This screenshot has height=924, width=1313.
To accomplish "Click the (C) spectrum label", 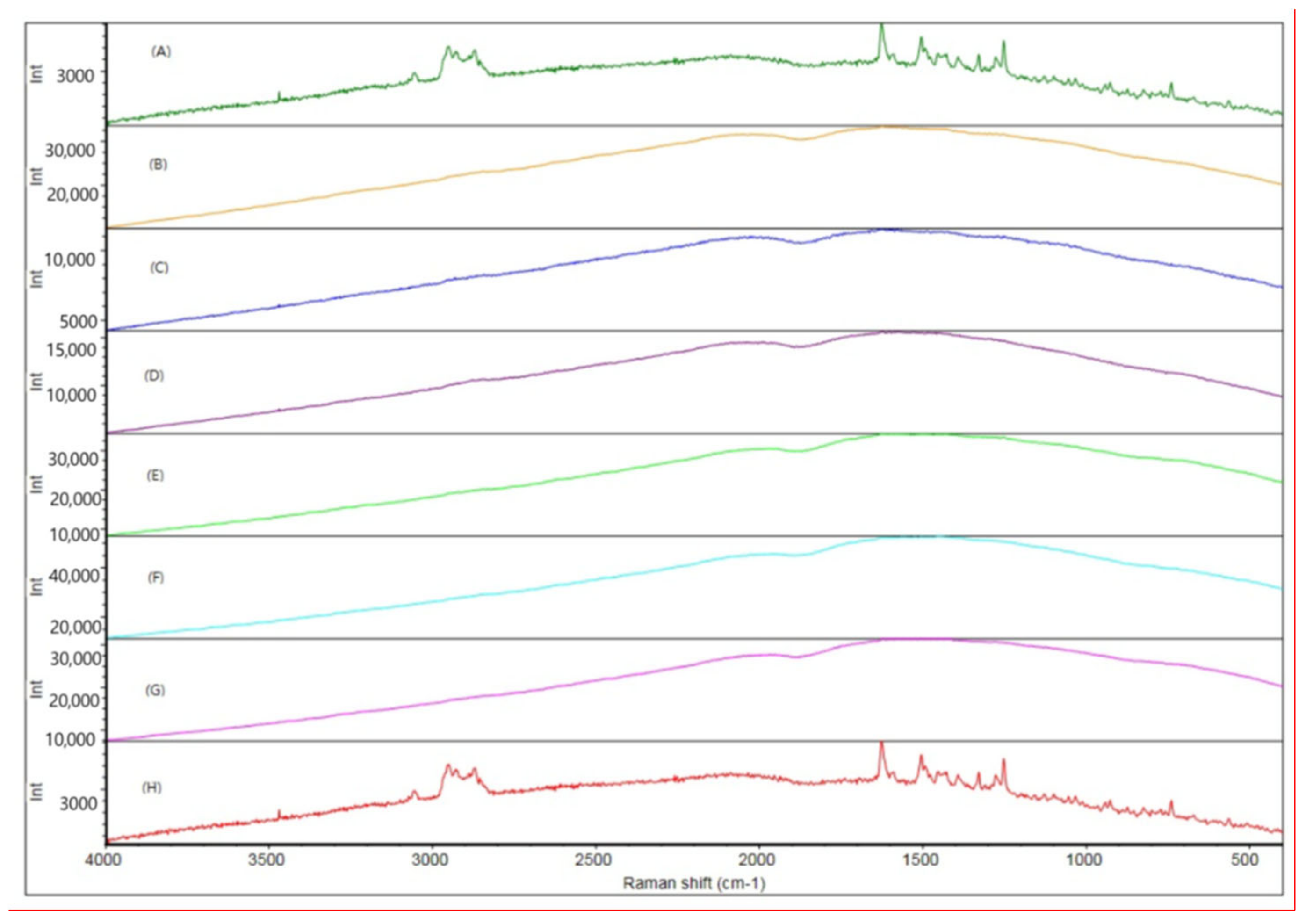I will click(159, 267).
